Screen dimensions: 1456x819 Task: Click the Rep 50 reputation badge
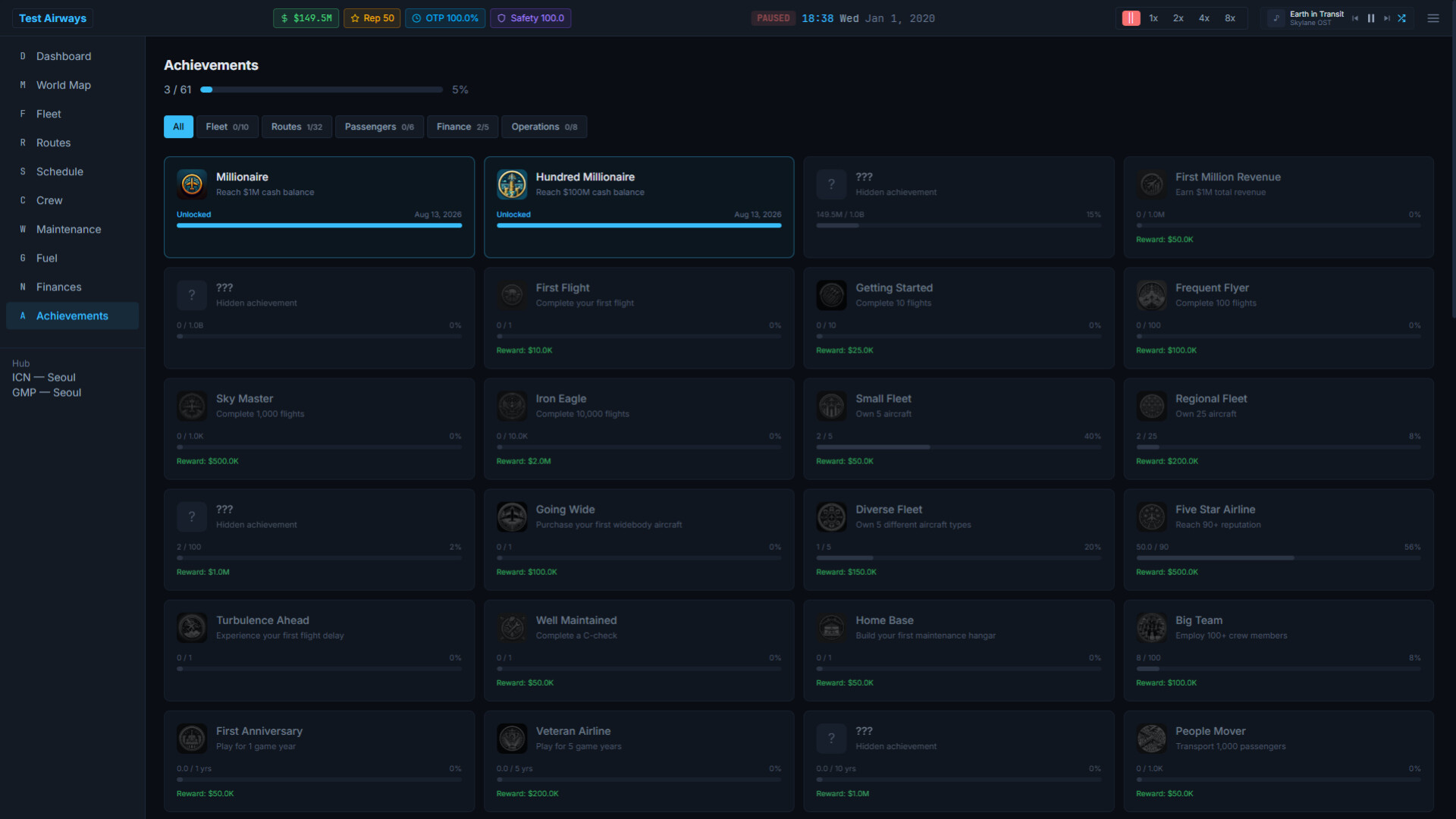[372, 18]
